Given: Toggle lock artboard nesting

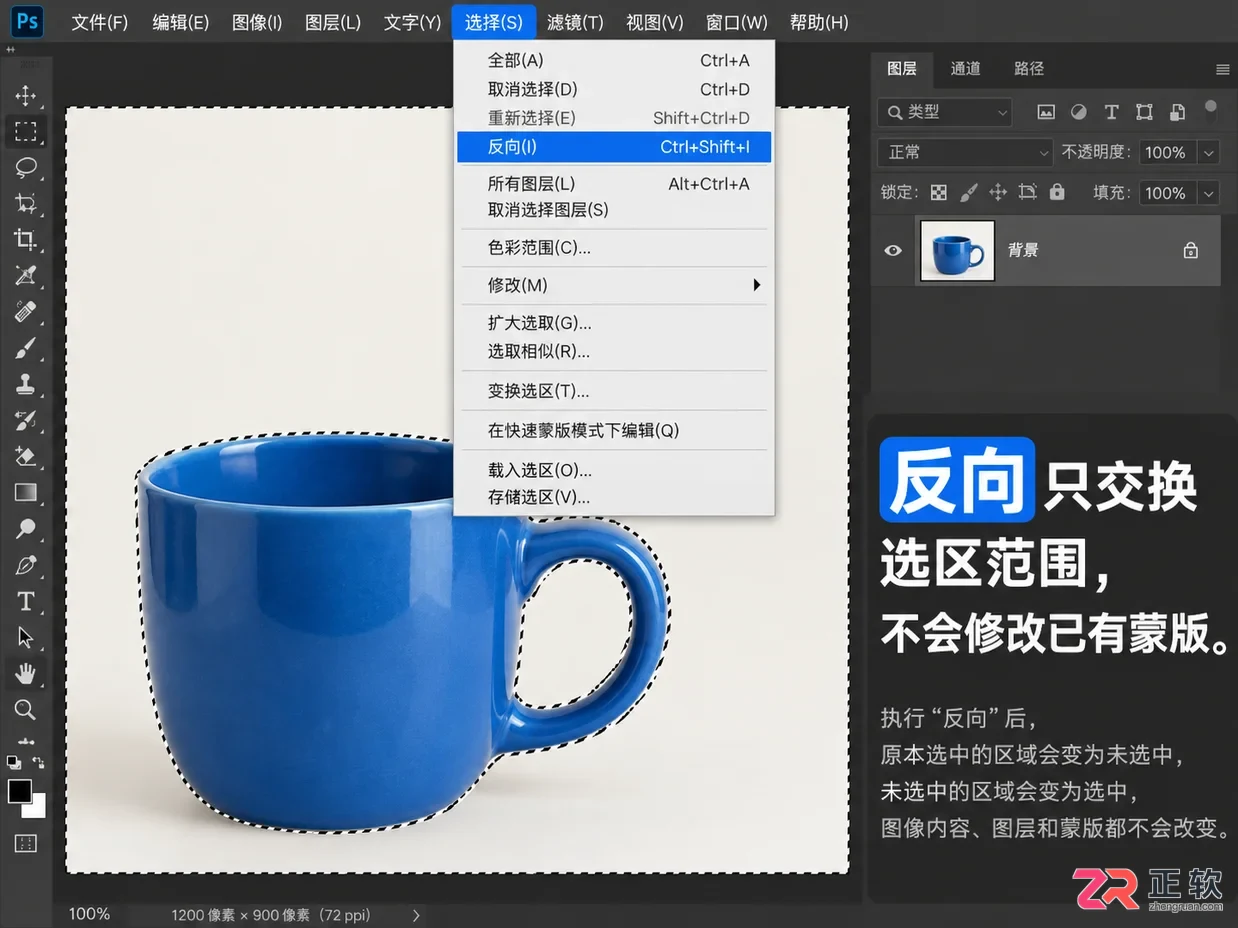Looking at the screenshot, I should (x=1027, y=193).
